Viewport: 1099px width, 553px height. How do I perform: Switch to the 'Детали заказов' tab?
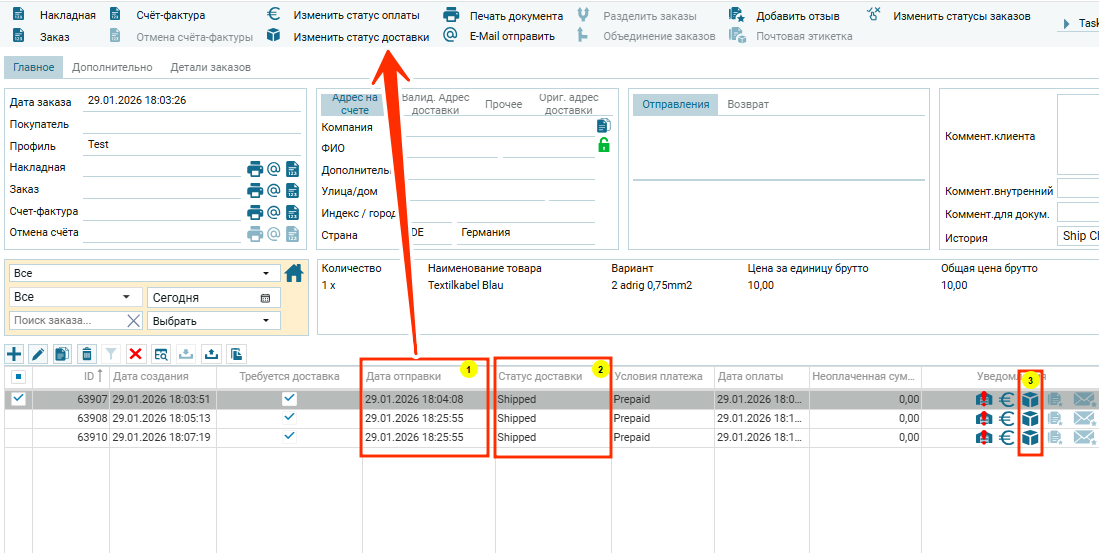click(x=210, y=67)
